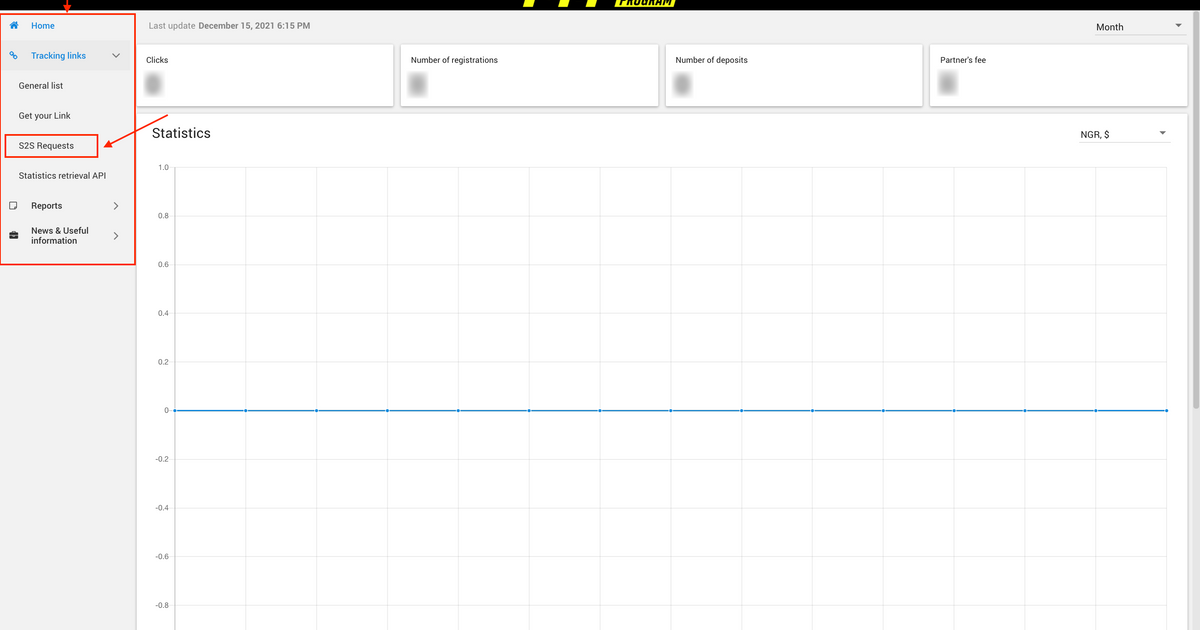
Task: Click the -0.2 y-axis label
Action: [x=161, y=459]
